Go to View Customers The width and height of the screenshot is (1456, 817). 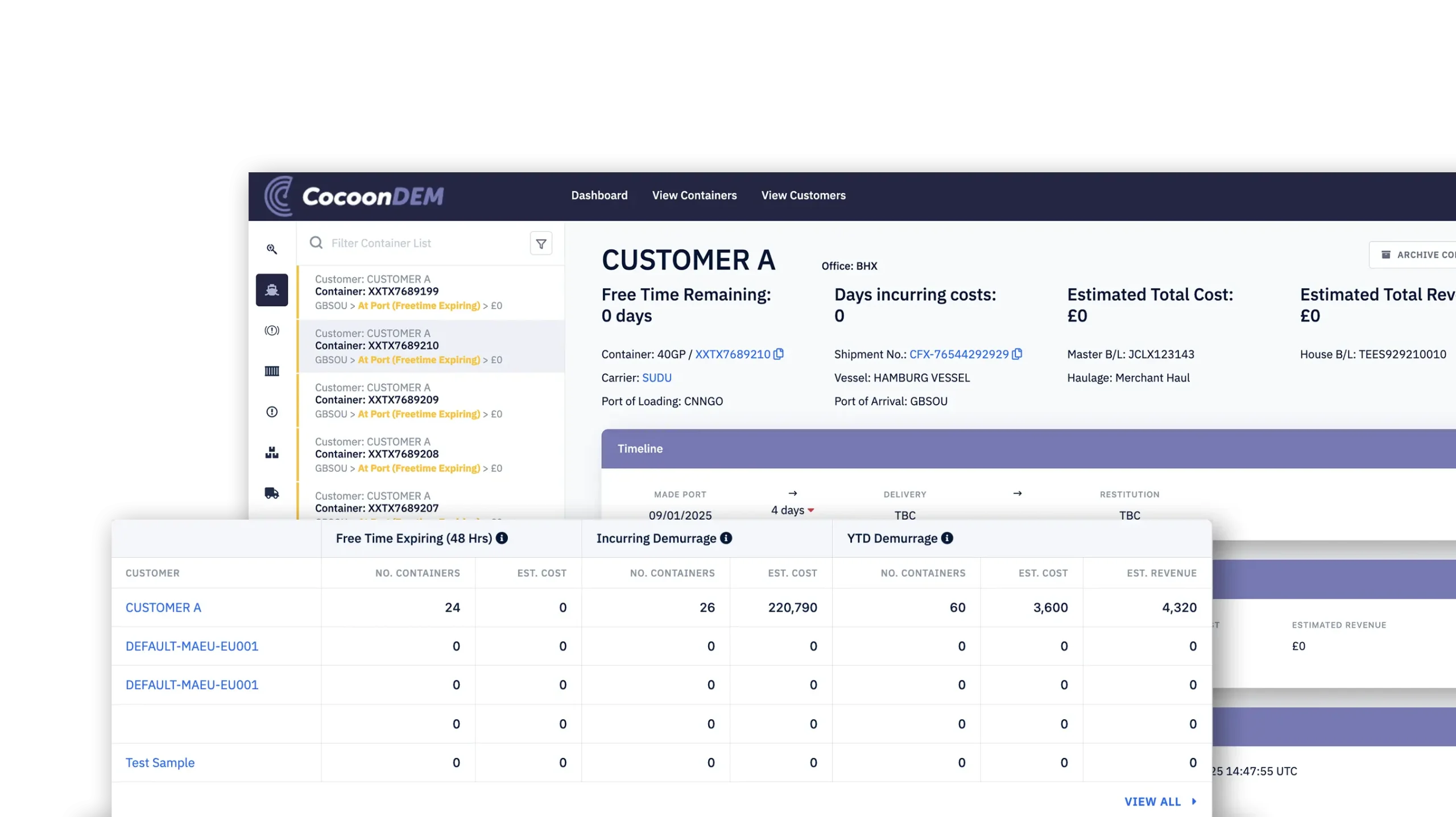pos(804,195)
